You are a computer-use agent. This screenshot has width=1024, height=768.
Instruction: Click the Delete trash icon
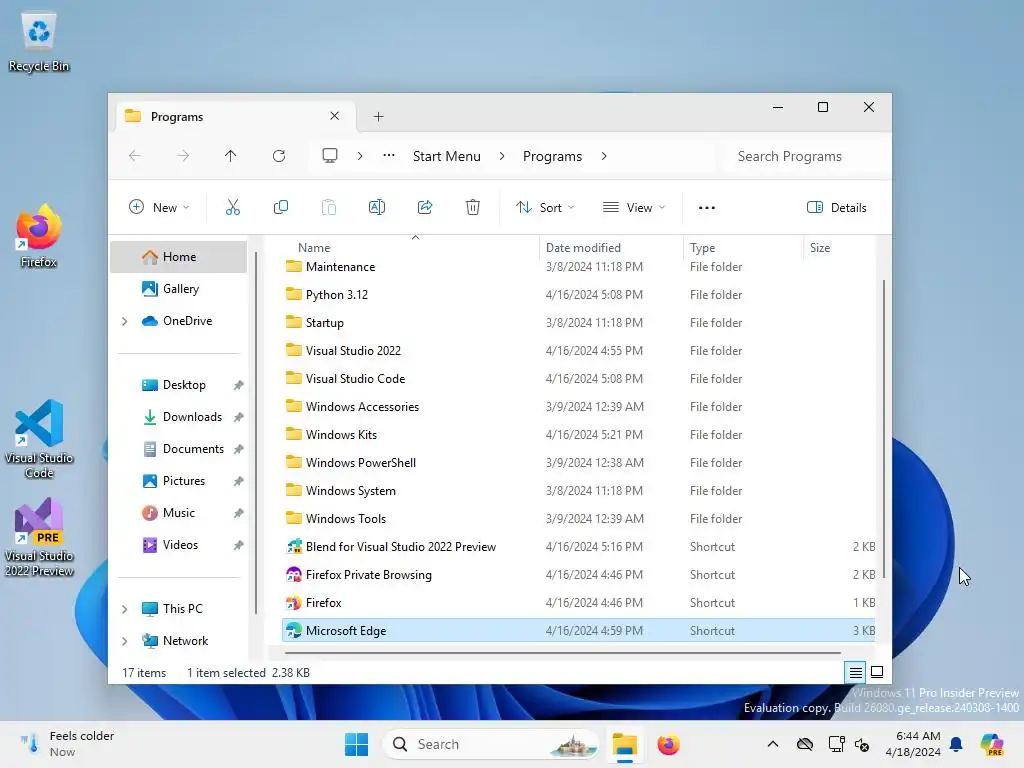coord(473,207)
